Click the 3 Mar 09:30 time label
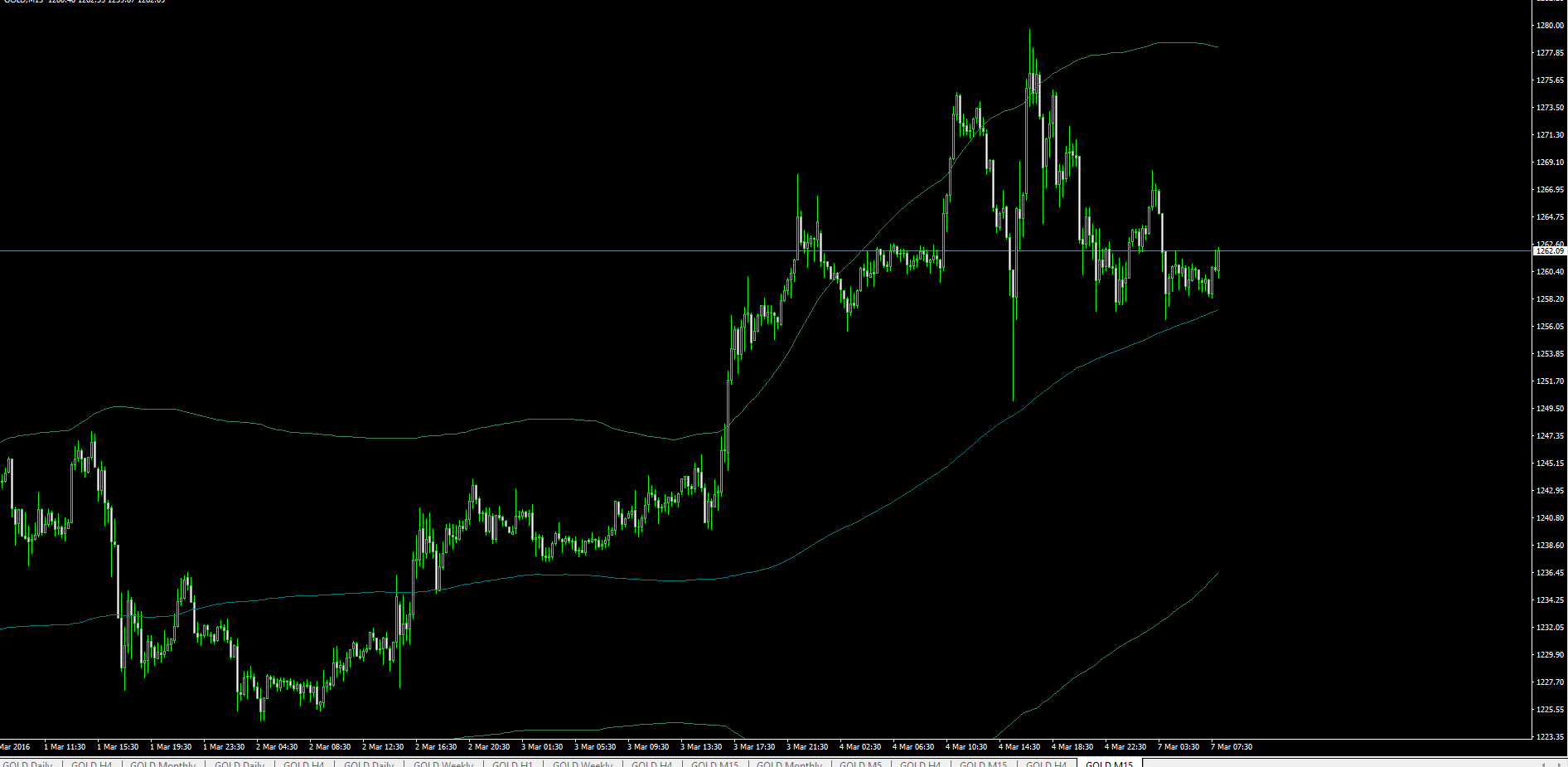Image resolution: width=1568 pixels, height=767 pixels. 648,747
